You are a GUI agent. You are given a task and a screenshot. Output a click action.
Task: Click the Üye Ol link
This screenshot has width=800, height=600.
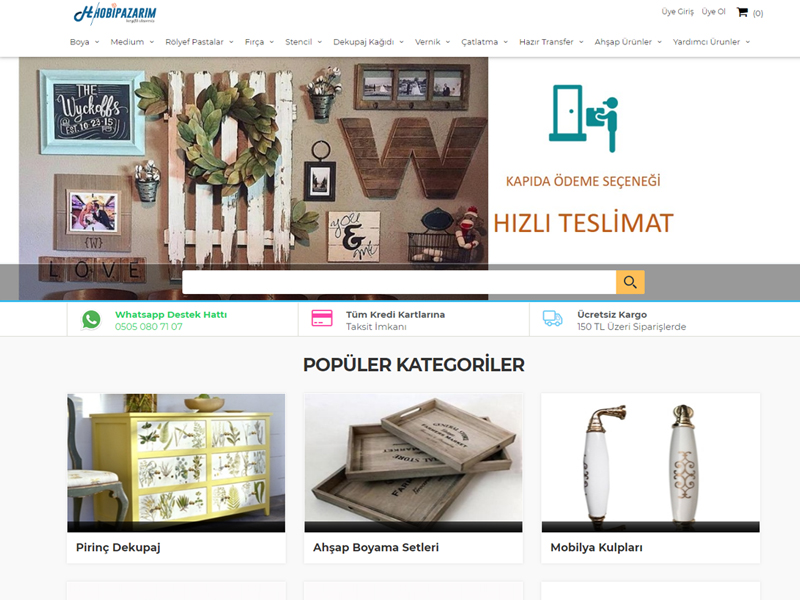[713, 12]
